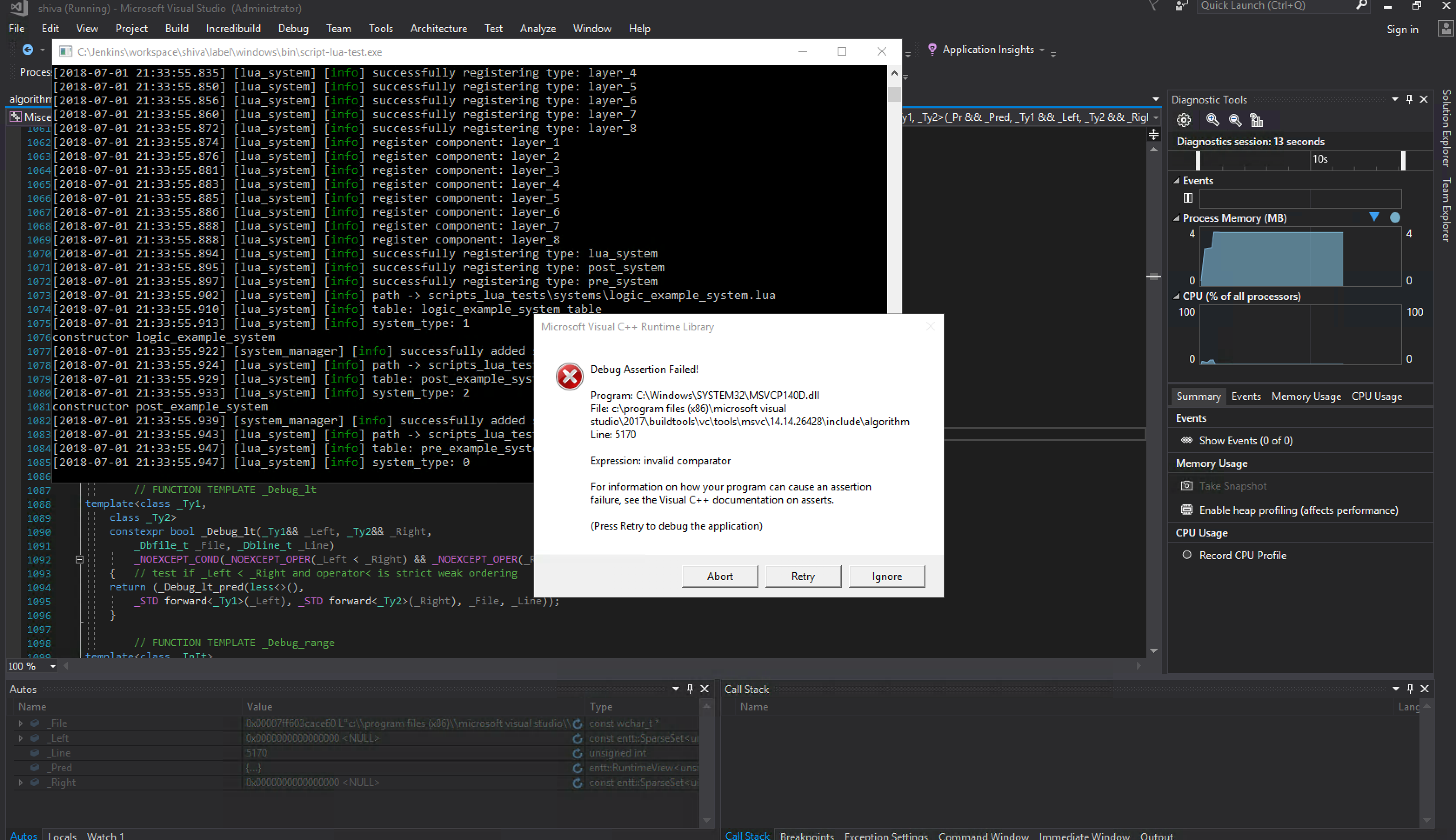Click the console window's exe icon
Viewport: 1456px width, 840px height.
(x=66, y=52)
